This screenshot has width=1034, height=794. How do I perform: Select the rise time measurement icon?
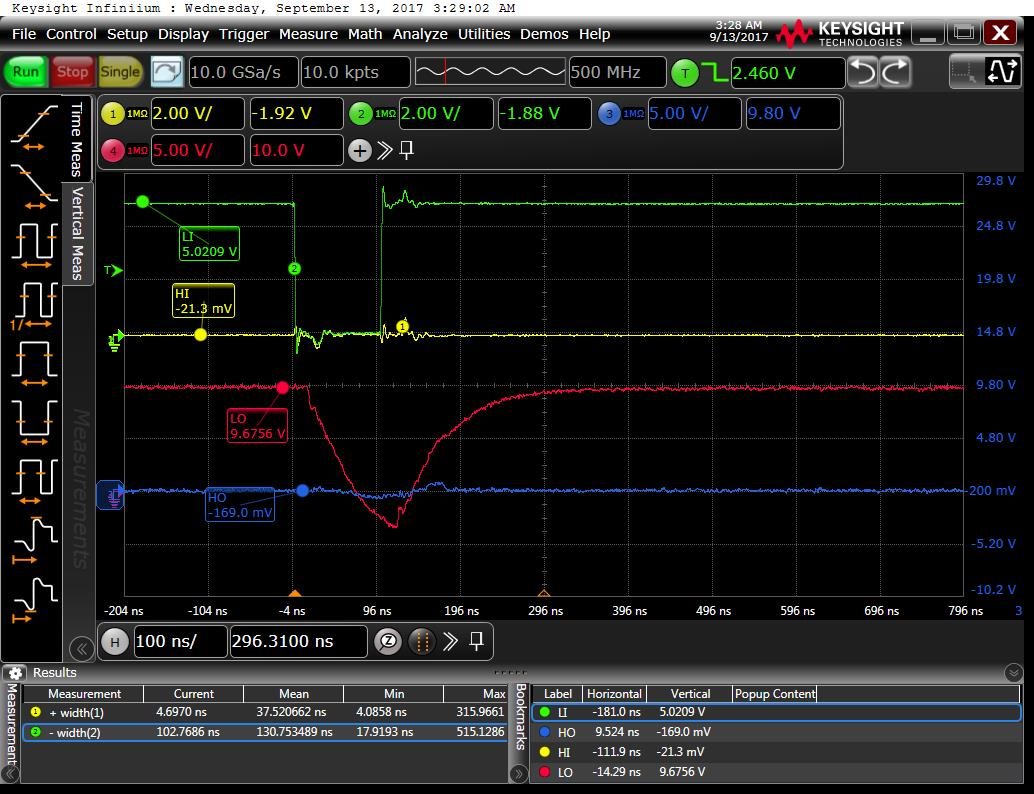tap(34, 127)
